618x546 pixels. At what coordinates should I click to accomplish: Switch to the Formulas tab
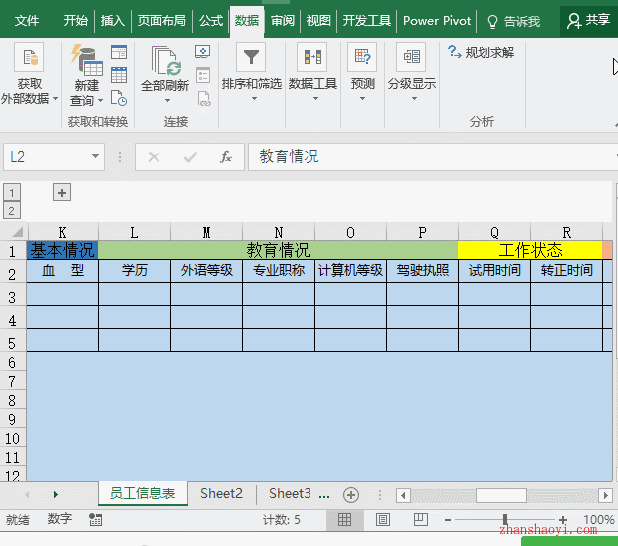coord(210,20)
